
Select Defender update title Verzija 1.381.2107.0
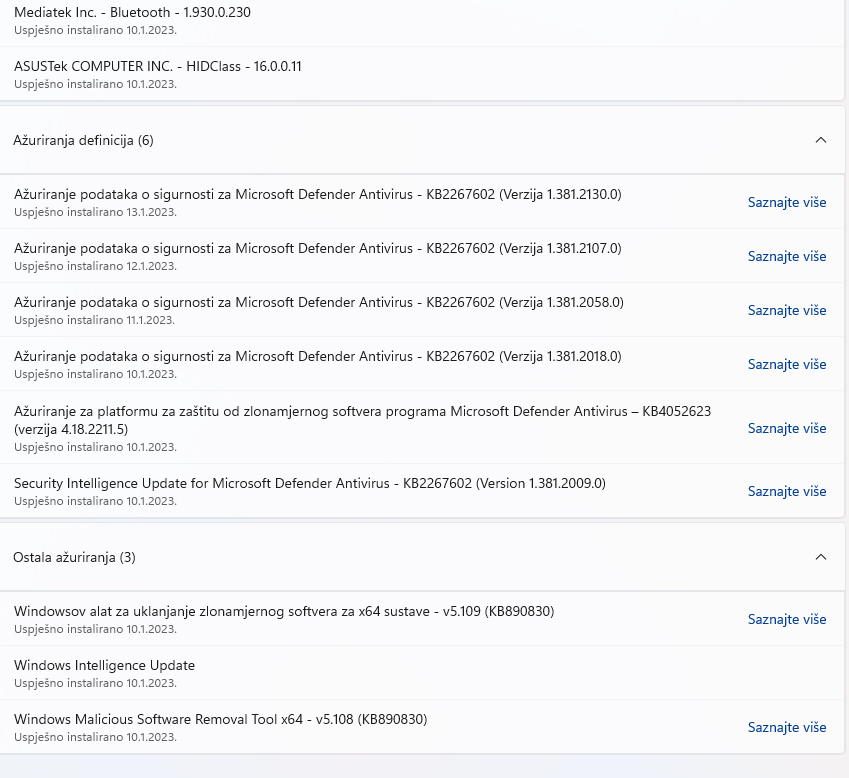tap(318, 249)
